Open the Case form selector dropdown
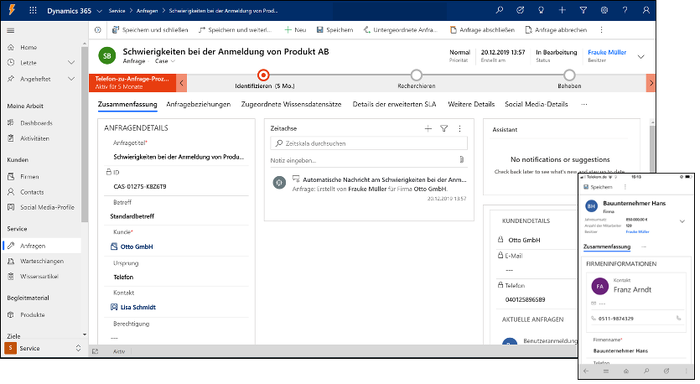 tap(165, 61)
